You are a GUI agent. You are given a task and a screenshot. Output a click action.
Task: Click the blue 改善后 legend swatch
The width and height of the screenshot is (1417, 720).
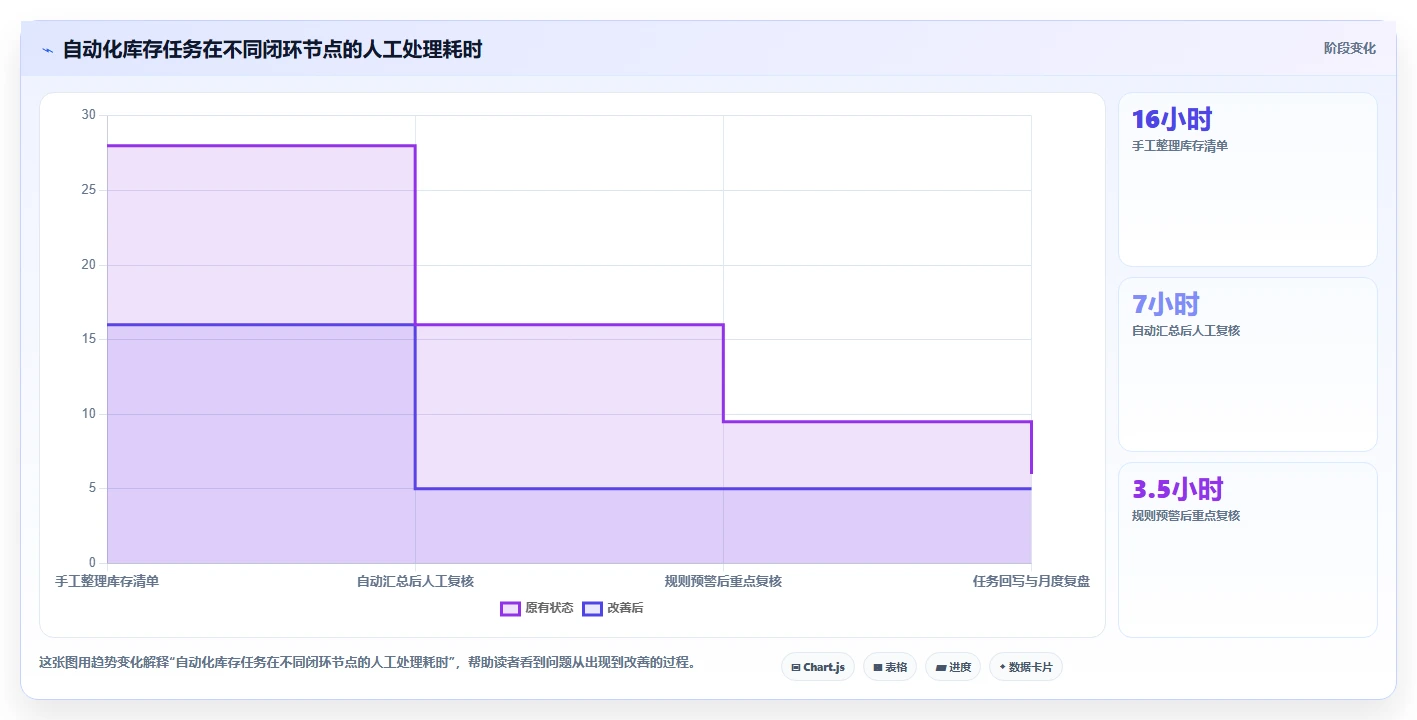592,608
